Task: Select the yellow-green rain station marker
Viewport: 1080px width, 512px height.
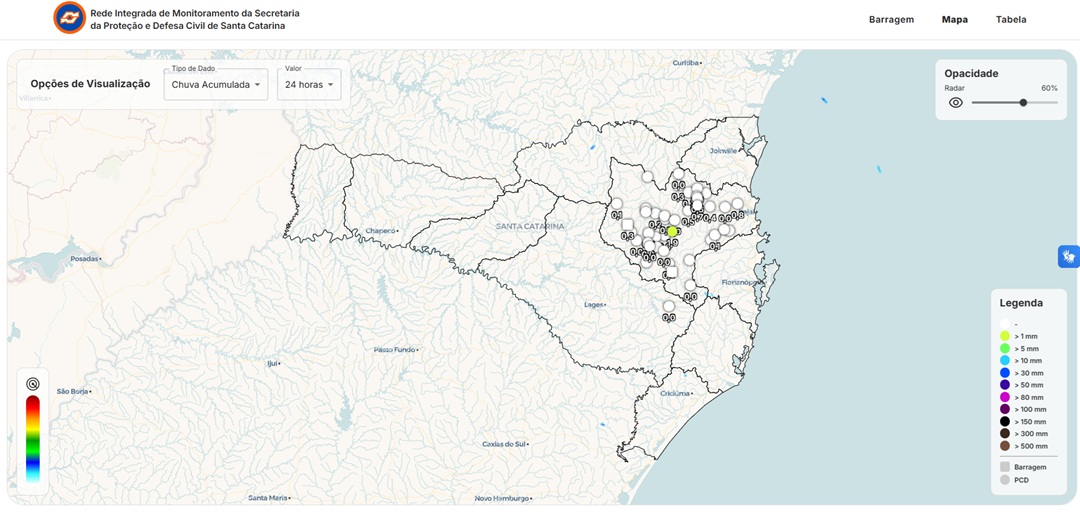Action: [673, 232]
